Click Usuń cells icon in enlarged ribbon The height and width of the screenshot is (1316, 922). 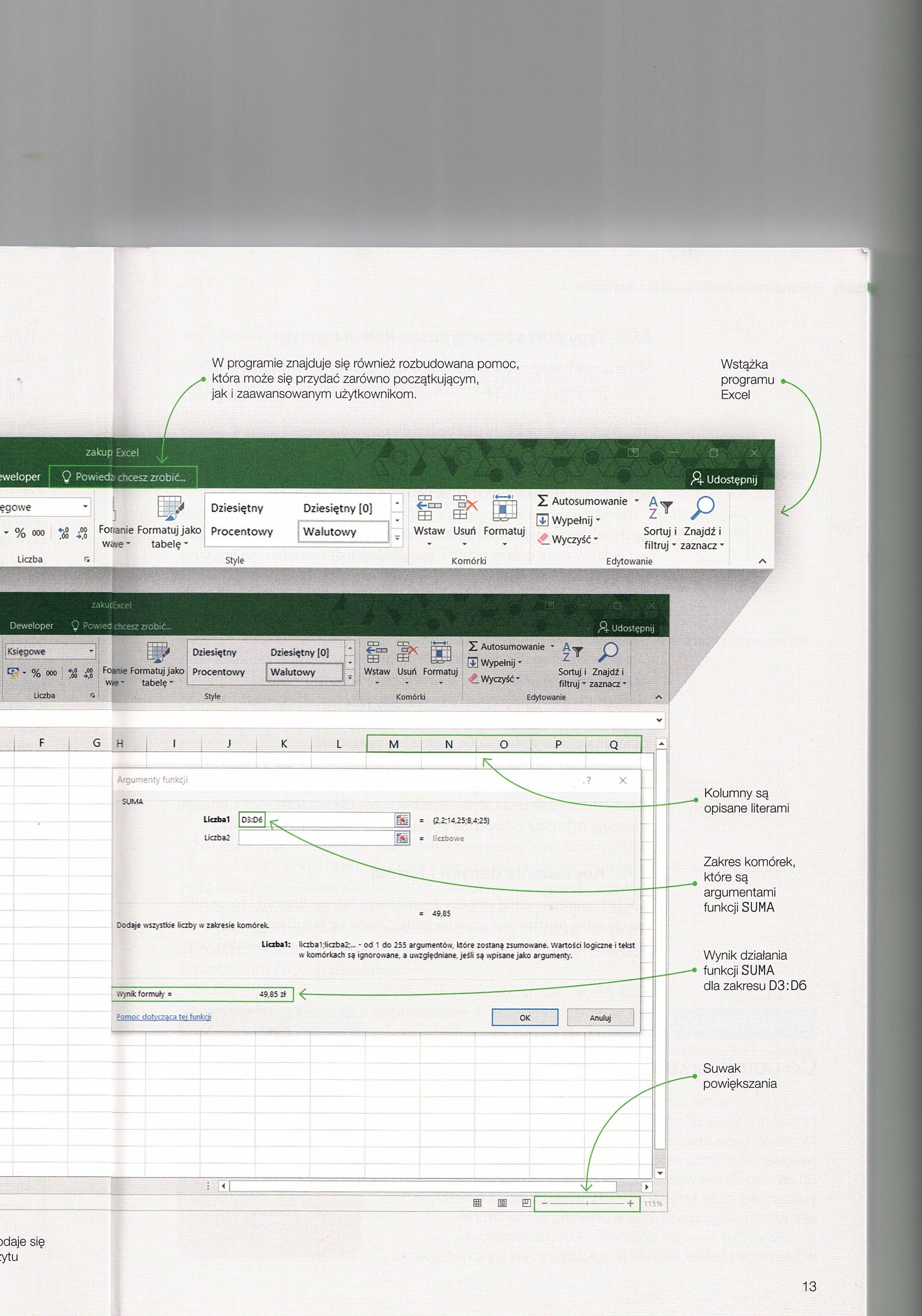pyautogui.click(x=465, y=507)
